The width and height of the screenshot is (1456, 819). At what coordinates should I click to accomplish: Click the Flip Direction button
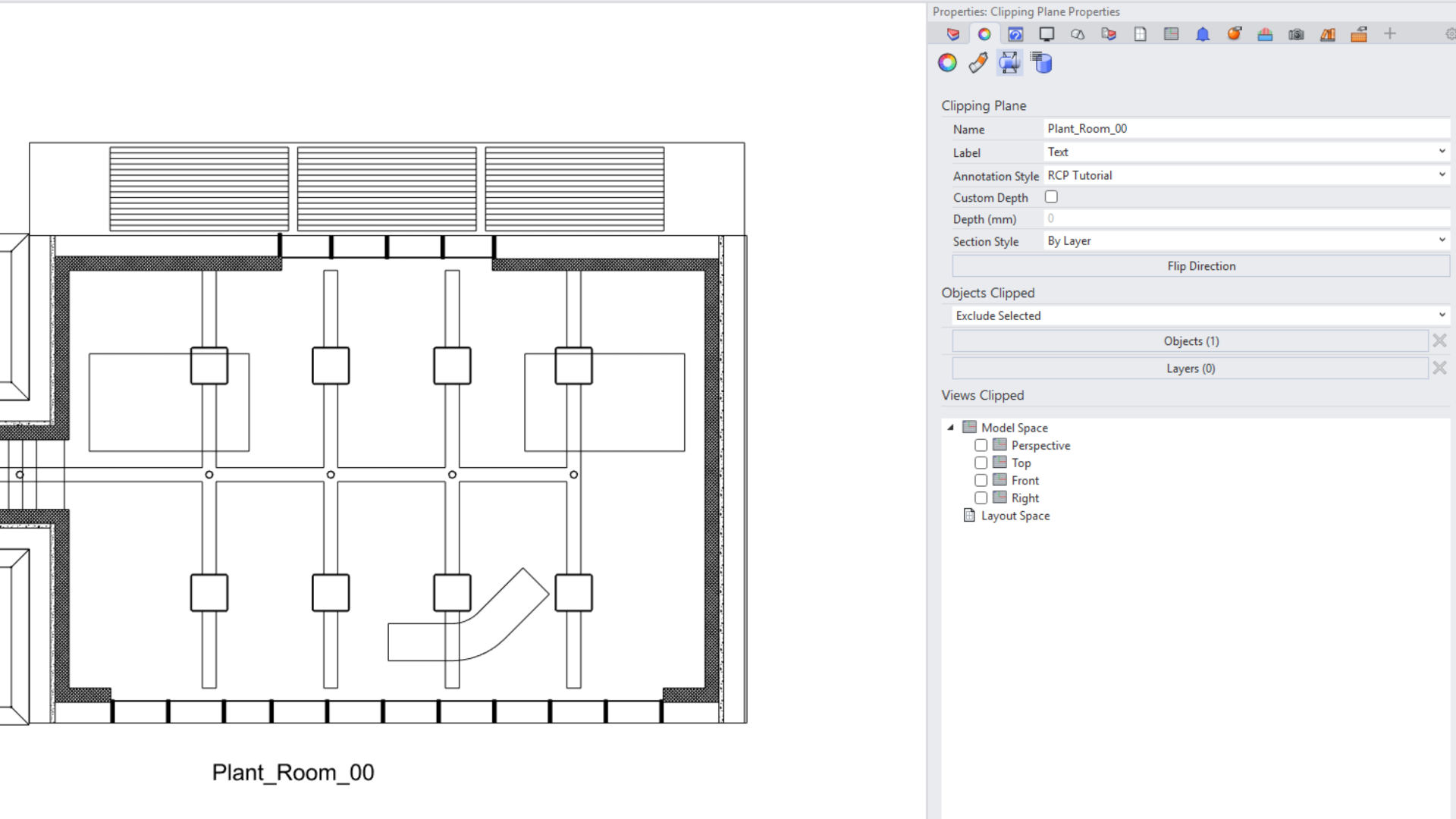pyautogui.click(x=1201, y=266)
